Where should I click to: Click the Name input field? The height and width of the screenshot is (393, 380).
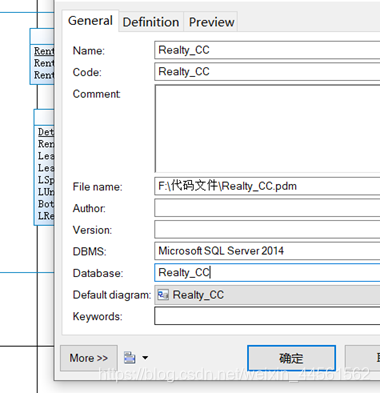click(267, 50)
